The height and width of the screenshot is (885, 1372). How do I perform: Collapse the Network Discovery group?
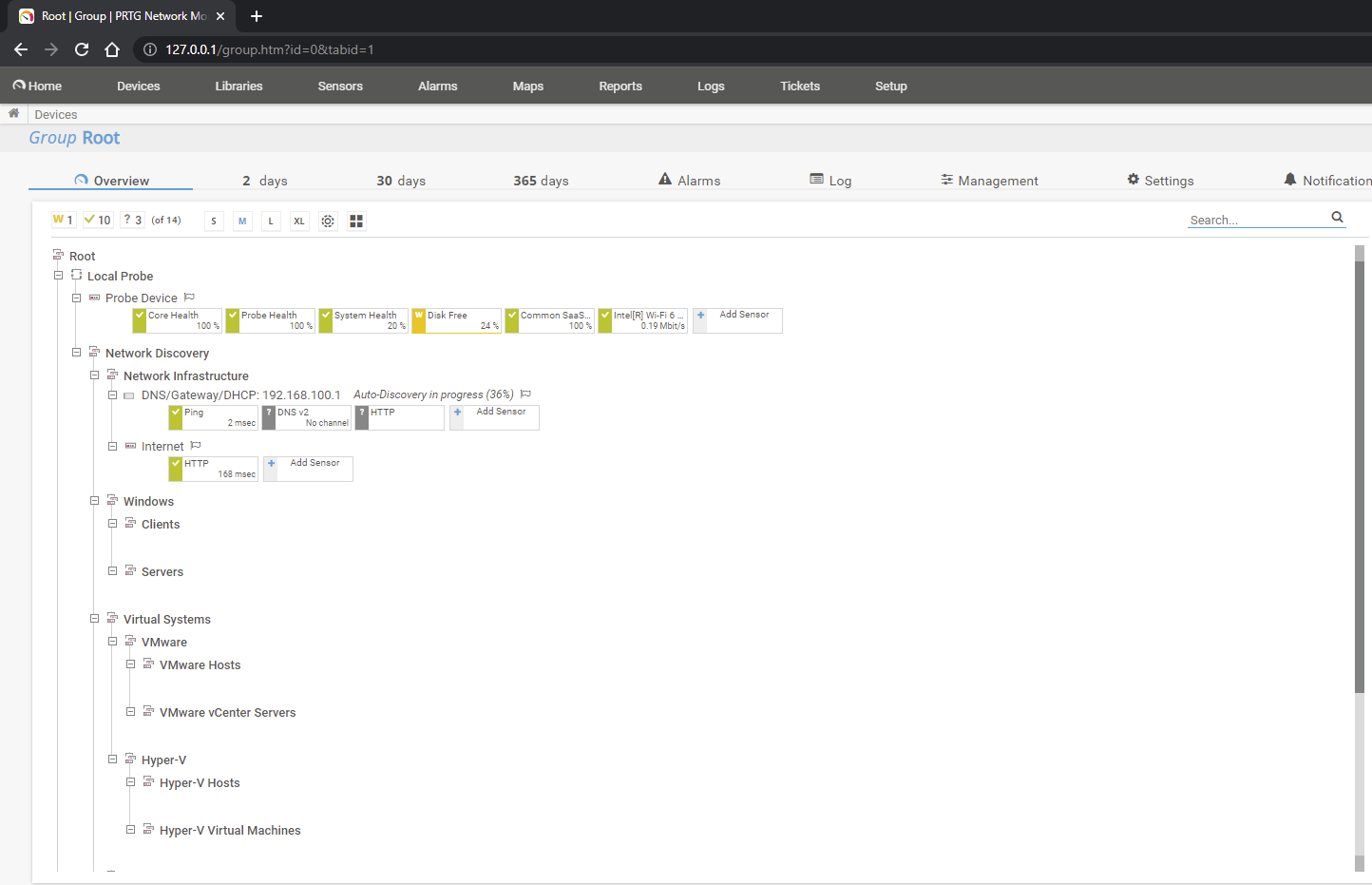tap(76, 352)
